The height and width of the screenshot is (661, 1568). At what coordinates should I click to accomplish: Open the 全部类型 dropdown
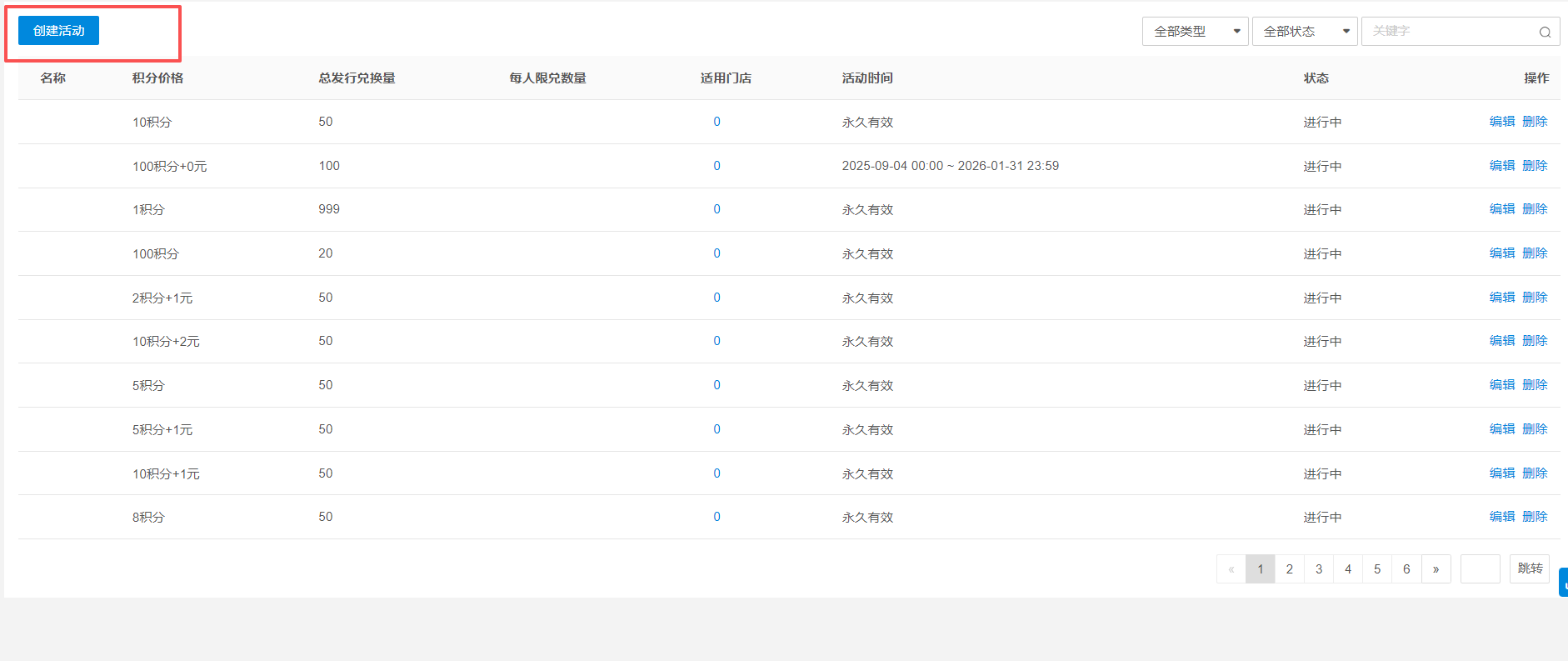pos(1195,32)
